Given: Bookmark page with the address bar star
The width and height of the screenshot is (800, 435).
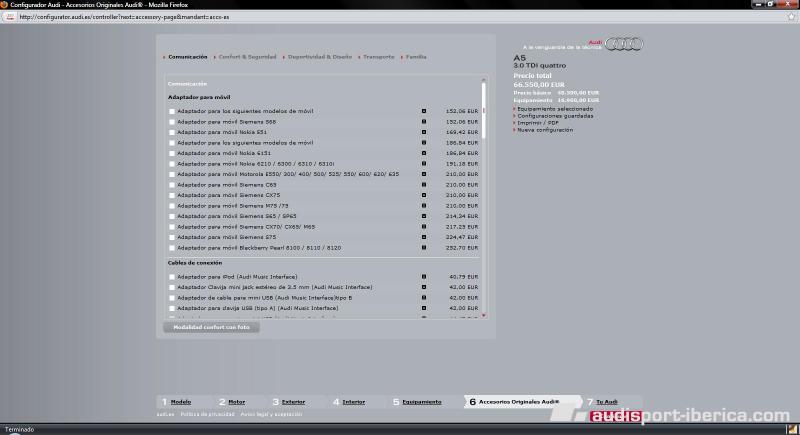Looking at the screenshot, I should 791,17.
